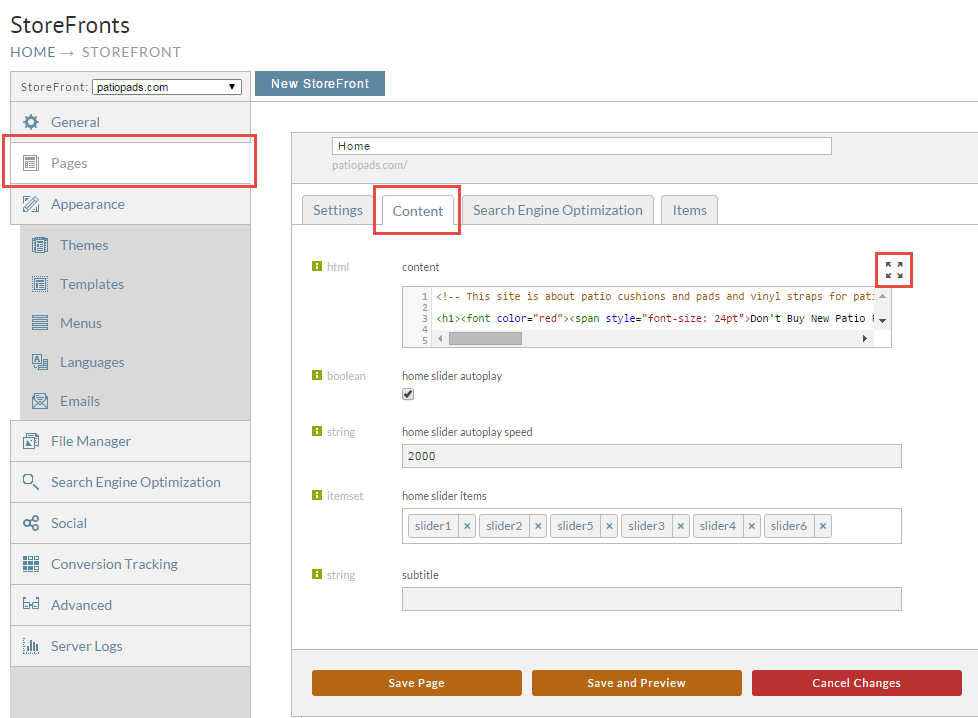
Task: Remove slider1 from home slider items
Action: click(x=467, y=526)
